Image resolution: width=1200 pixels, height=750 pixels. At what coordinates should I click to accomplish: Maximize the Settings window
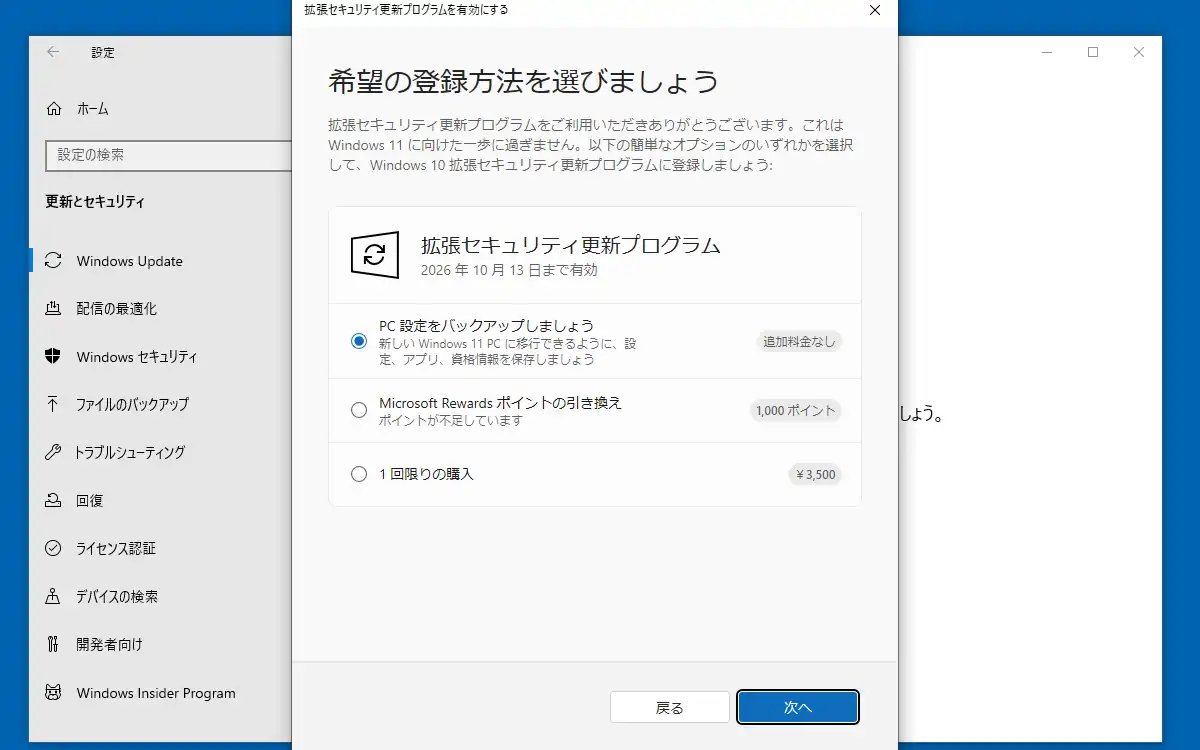(x=1093, y=52)
